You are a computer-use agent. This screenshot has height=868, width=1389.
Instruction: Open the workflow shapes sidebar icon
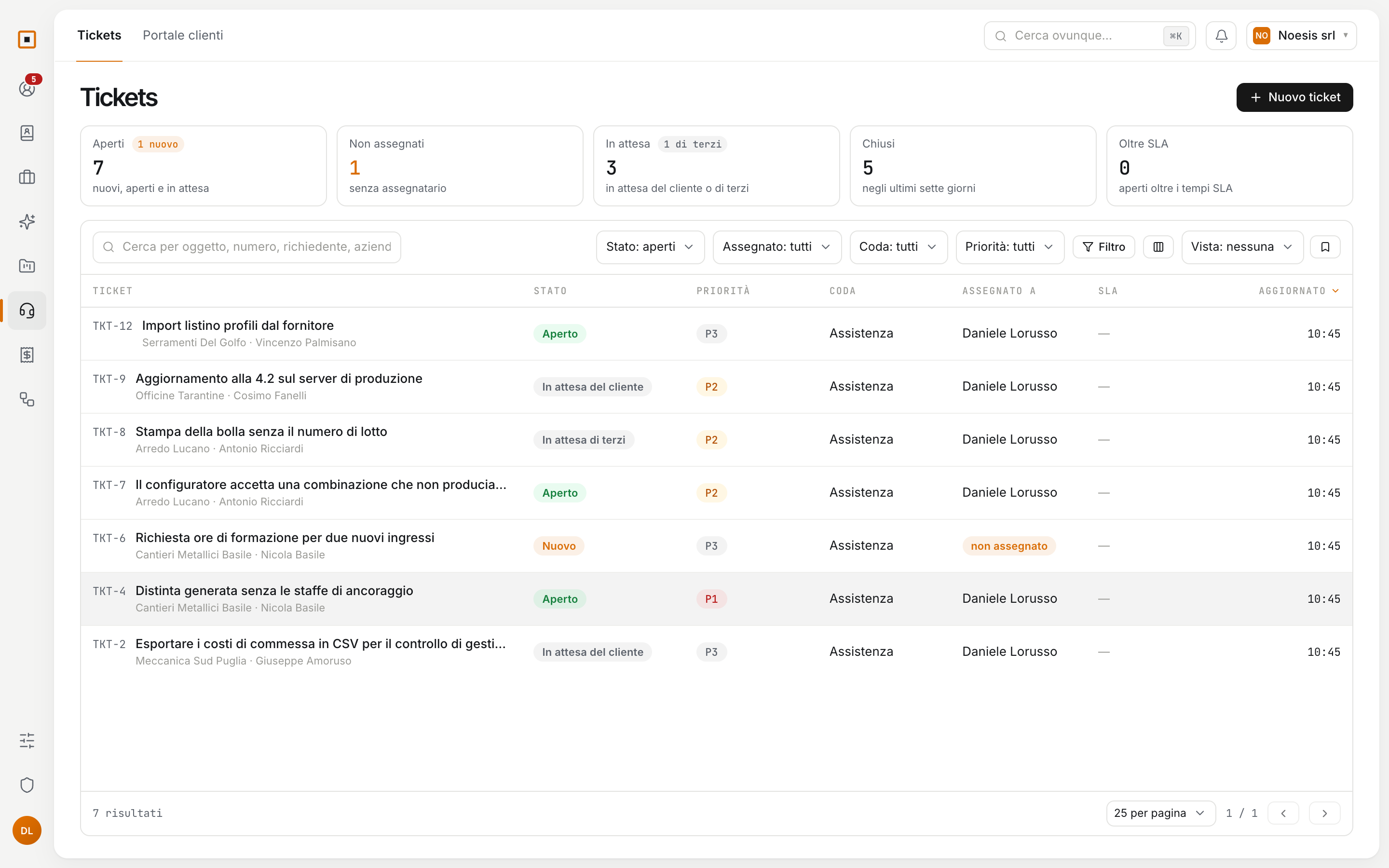point(27,399)
